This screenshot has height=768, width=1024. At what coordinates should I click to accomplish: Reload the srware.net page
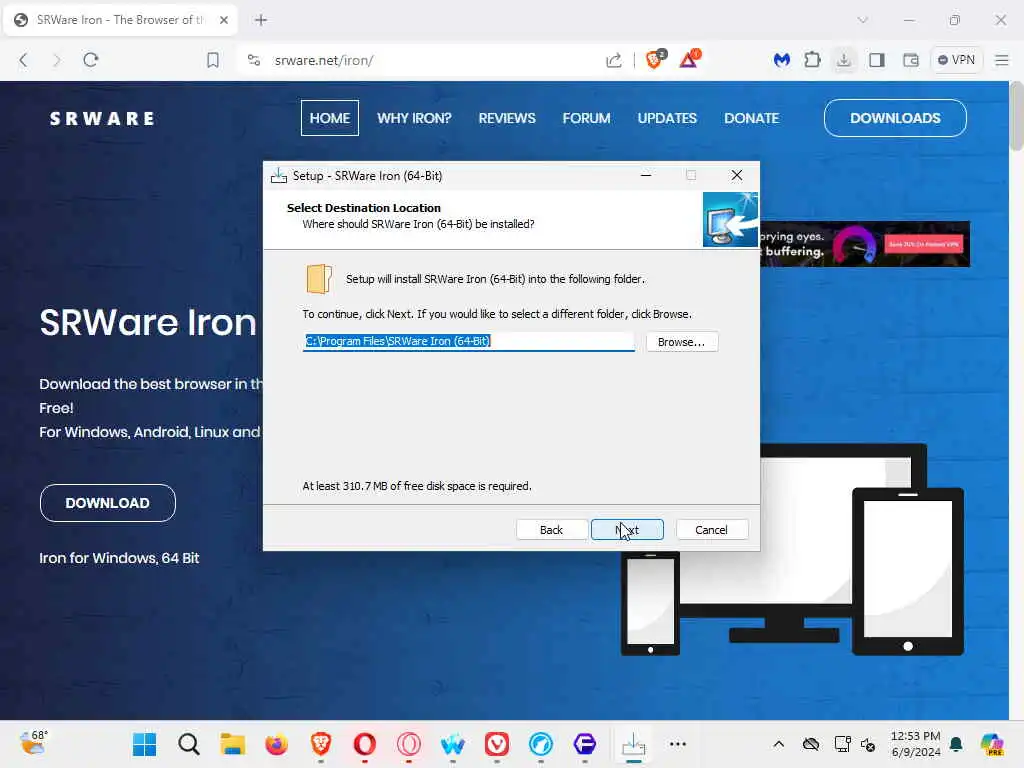pyautogui.click(x=91, y=60)
